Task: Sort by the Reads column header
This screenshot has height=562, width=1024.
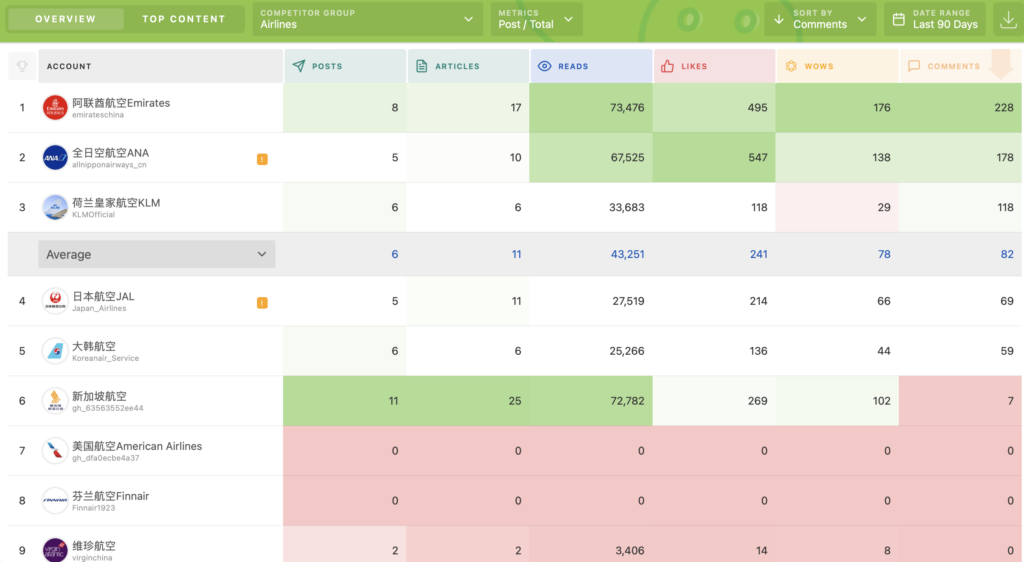Action: (x=591, y=66)
